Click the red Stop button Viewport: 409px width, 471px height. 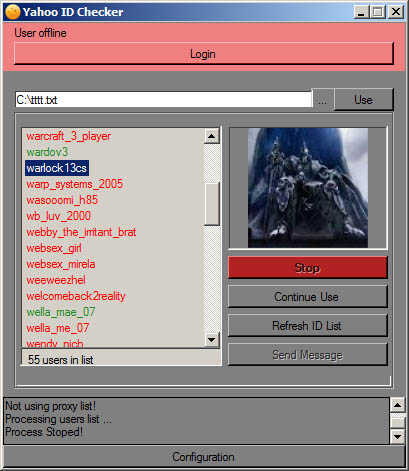coord(307,267)
